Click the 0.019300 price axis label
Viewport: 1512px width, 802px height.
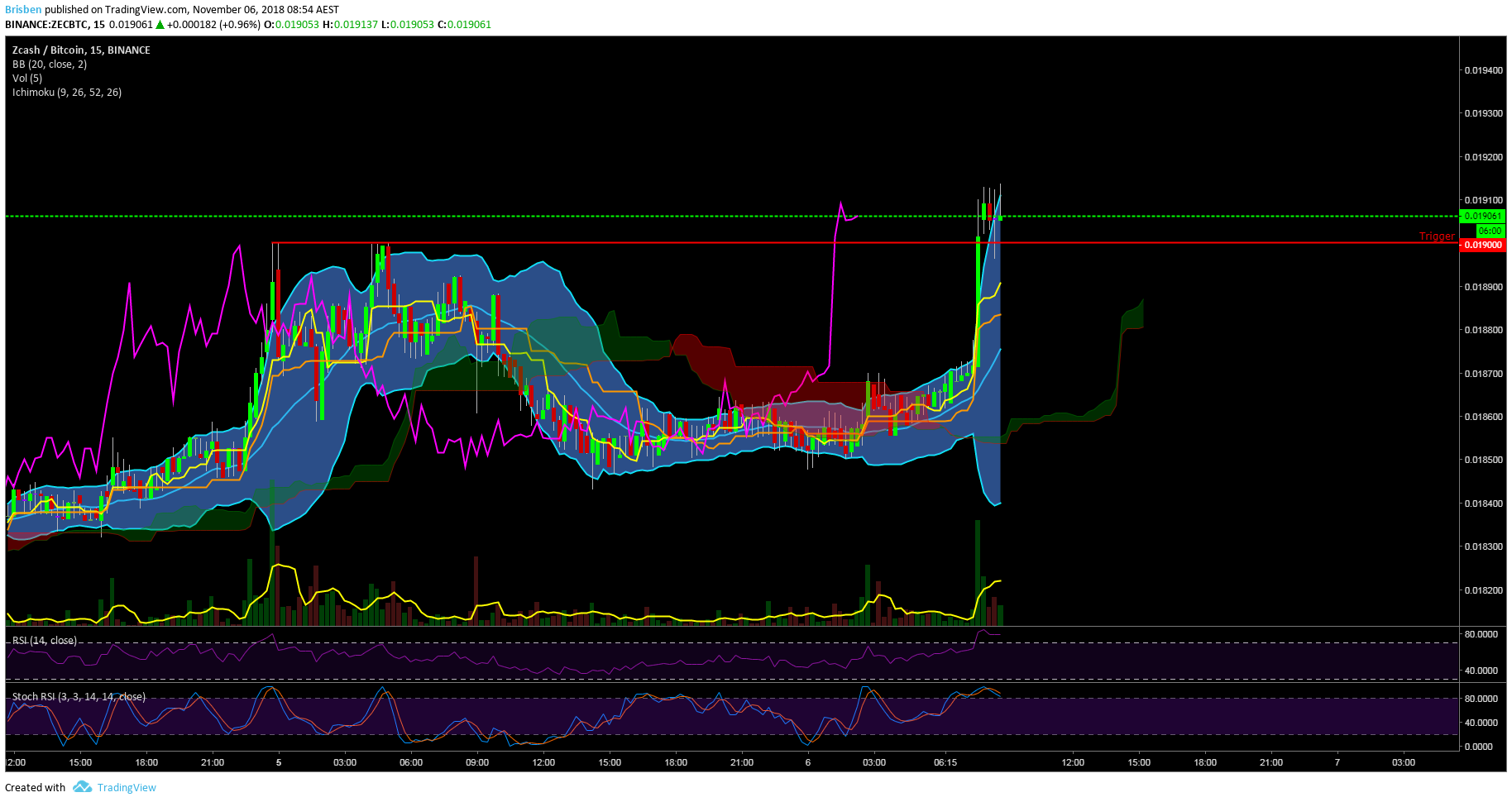1484,114
